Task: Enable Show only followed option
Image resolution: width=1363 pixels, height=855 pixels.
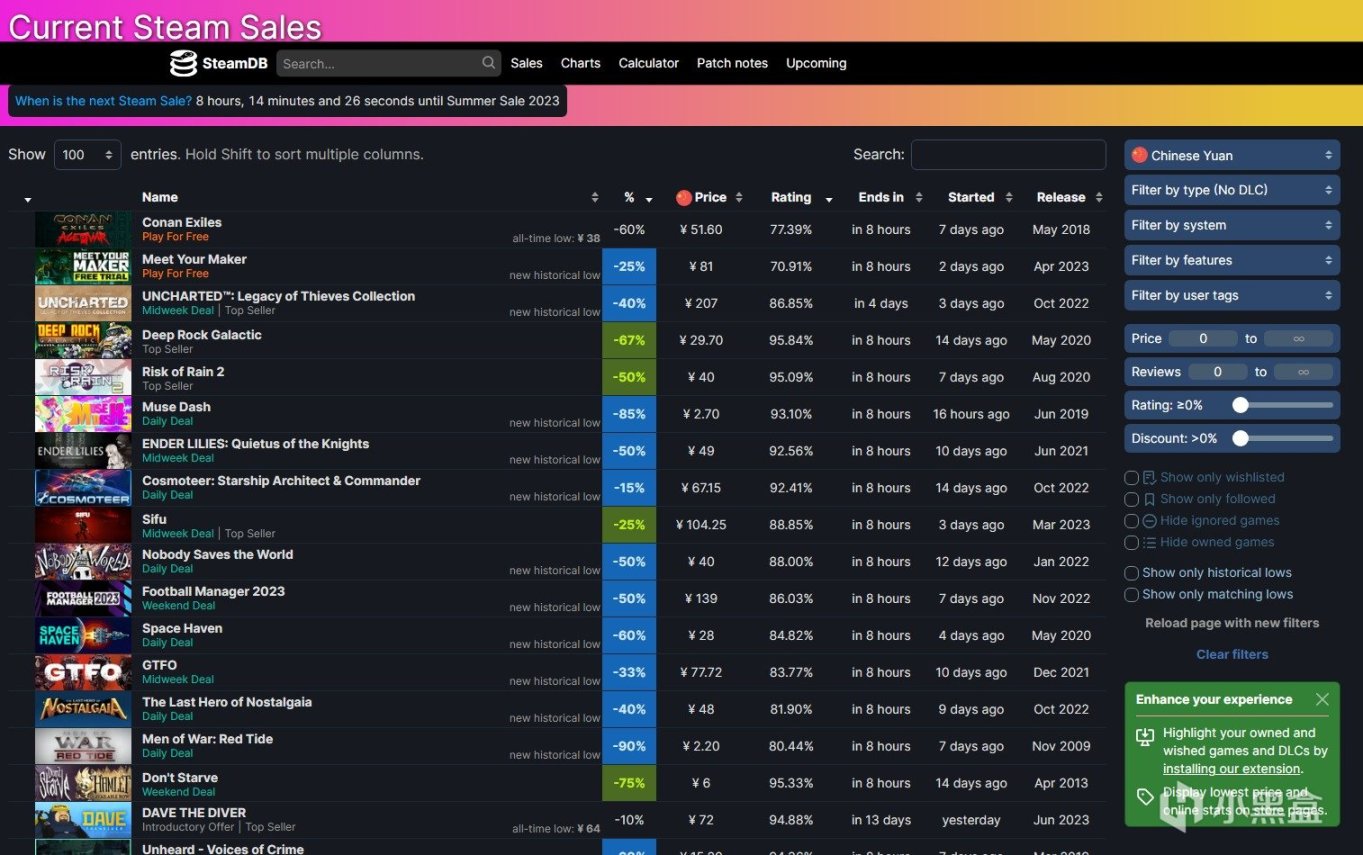Action: 1132,499
